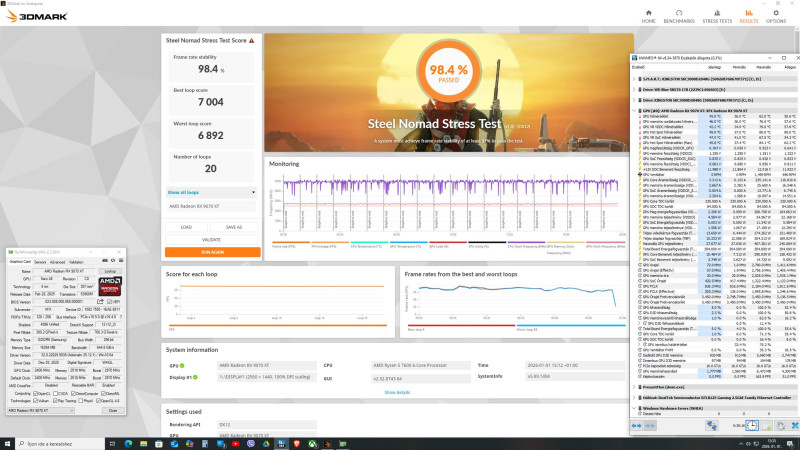Open GPU selection dropdown in GPU-Z
Image resolution: width=800 pixels, height=450 pixels.
[41, 411]
